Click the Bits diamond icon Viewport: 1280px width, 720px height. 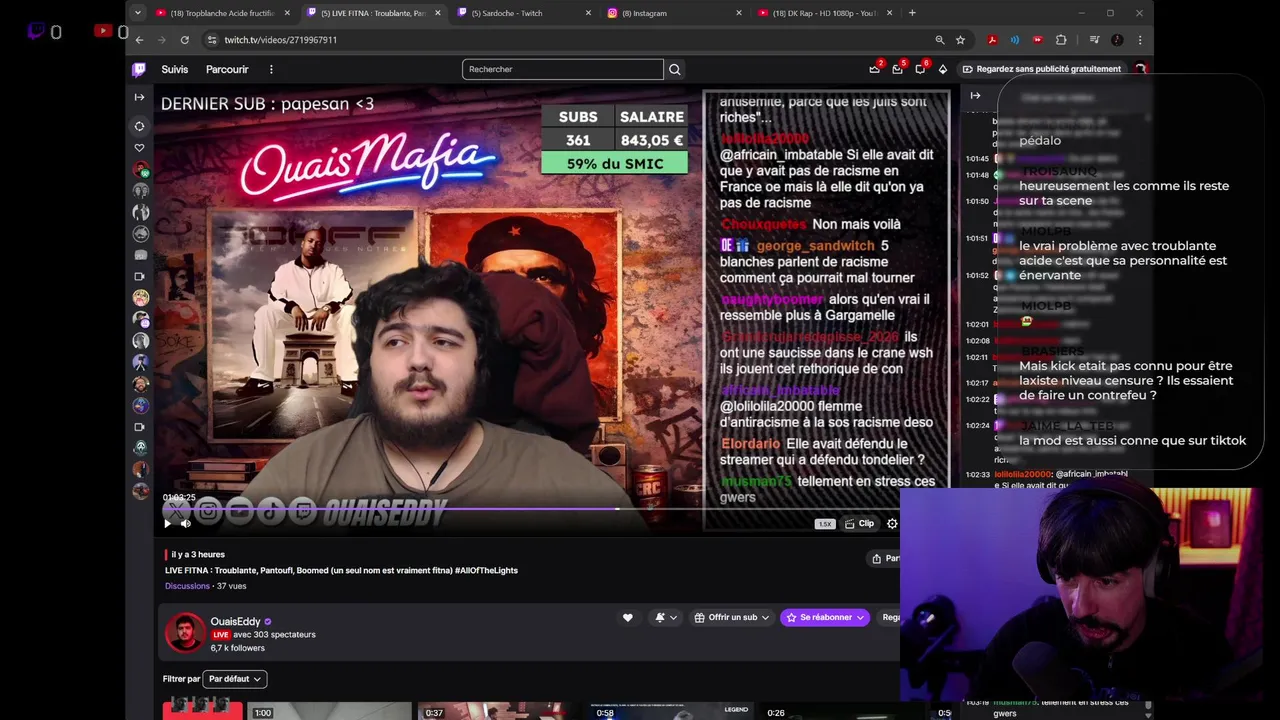pyautogui.click(x=942, y=69)
